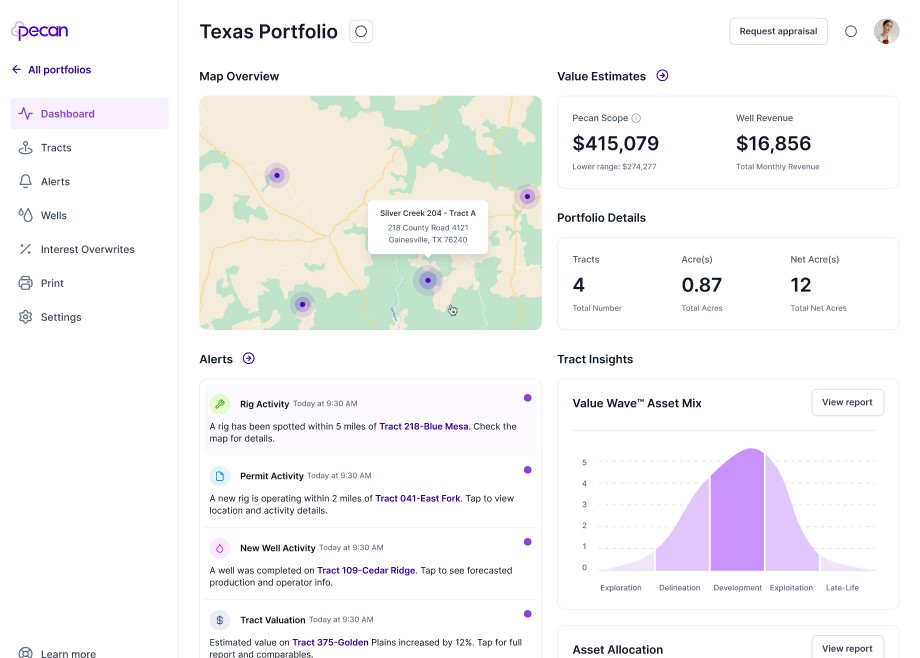View report for Value Wave Asset Mix
The image size is (920, 658).
847,403
